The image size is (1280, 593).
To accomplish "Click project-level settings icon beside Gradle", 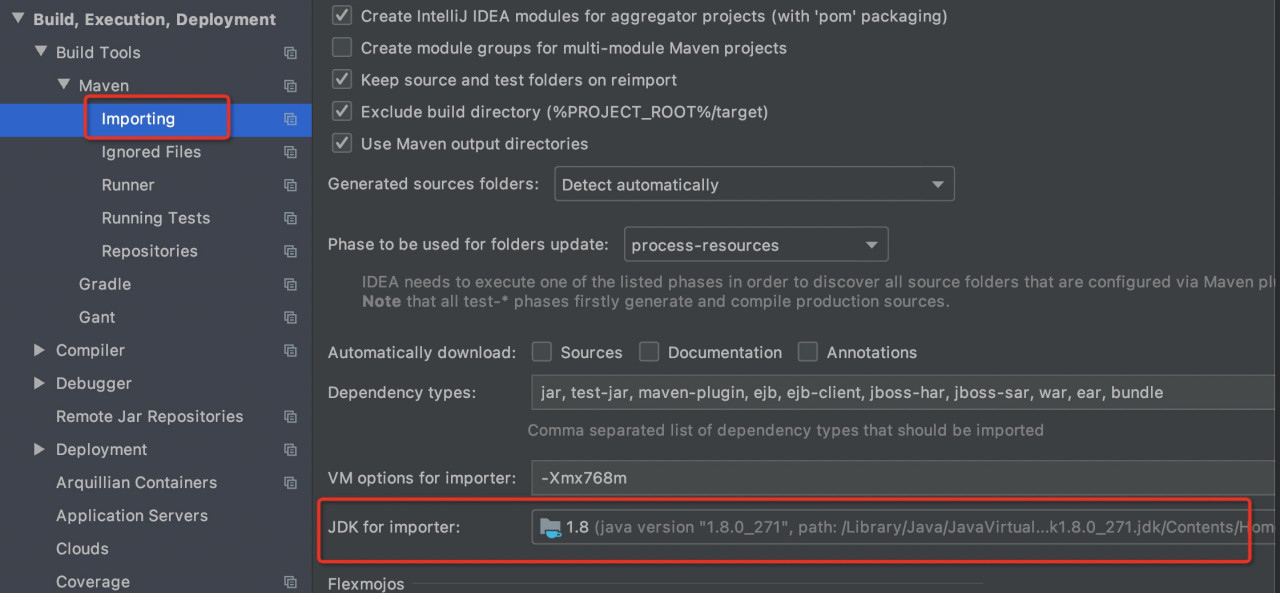I will pyautogui.click(x=290, y=284).
